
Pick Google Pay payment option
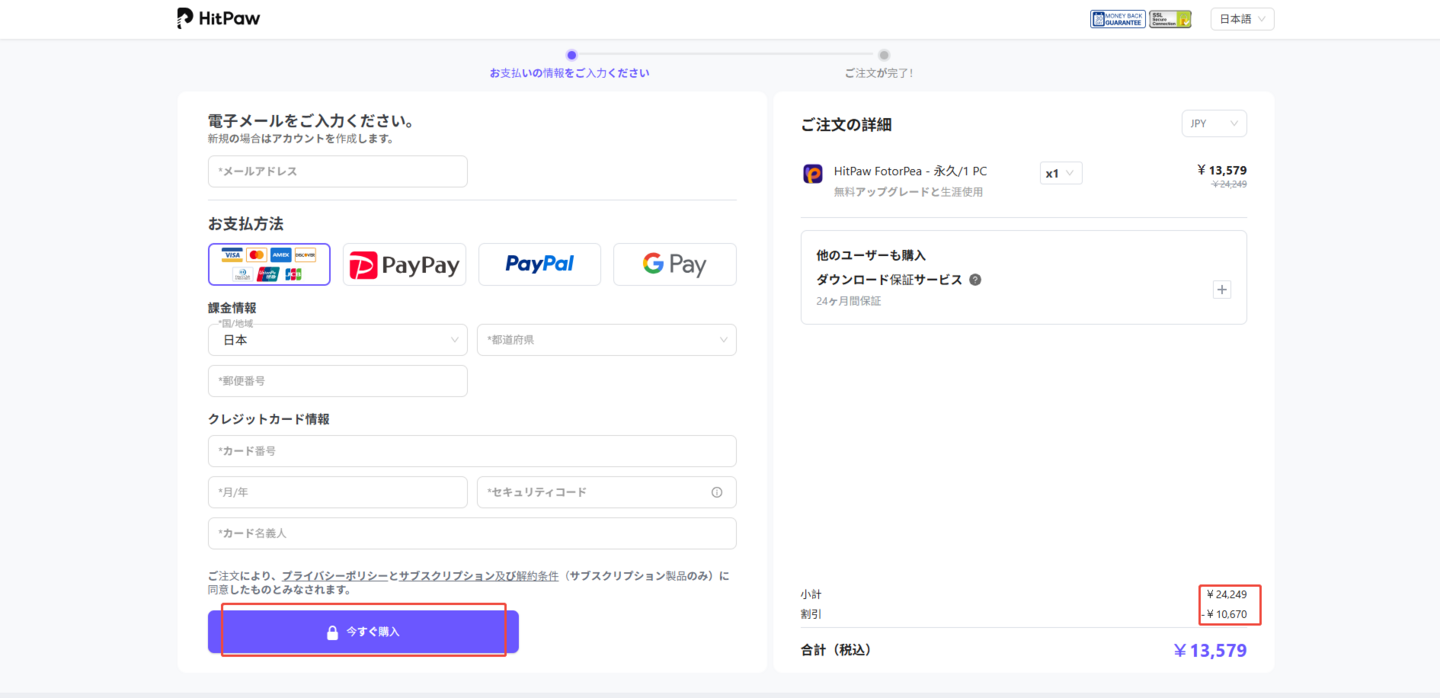tap(674, 264)
